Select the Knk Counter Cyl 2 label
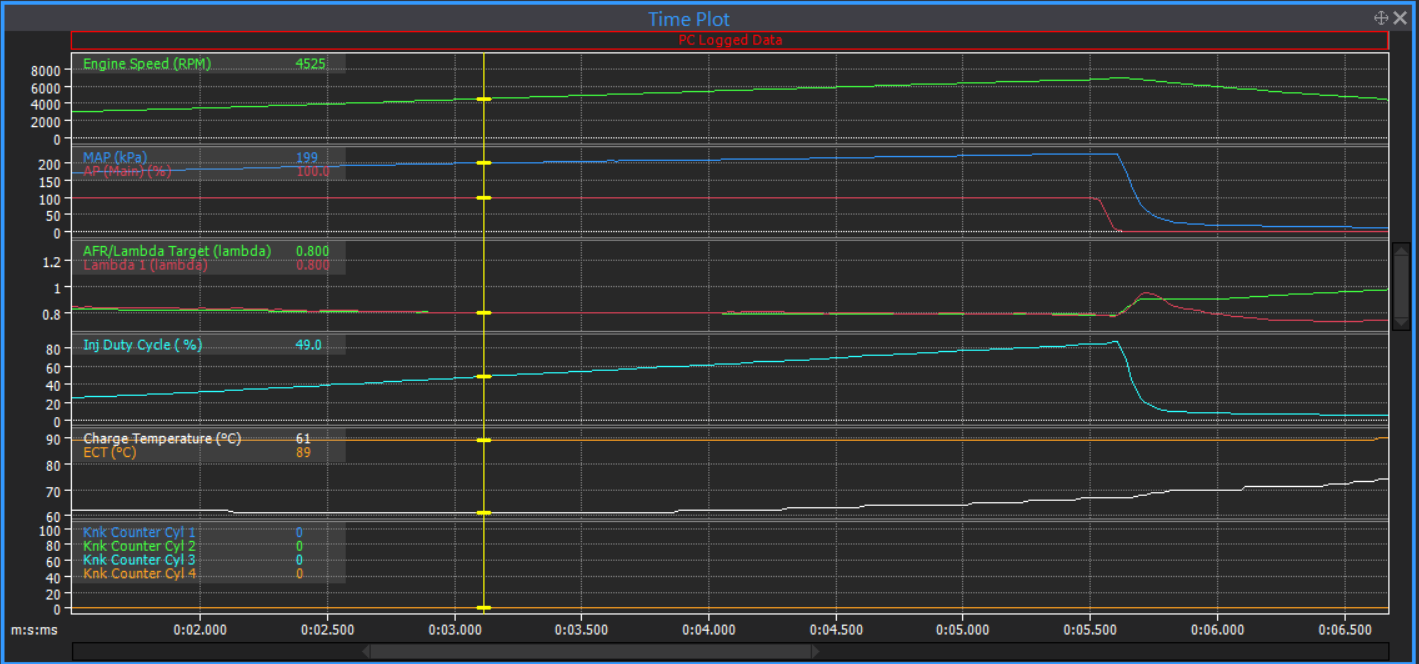The width and height of the screenshot is (1419, 664). tap(140, 546)
